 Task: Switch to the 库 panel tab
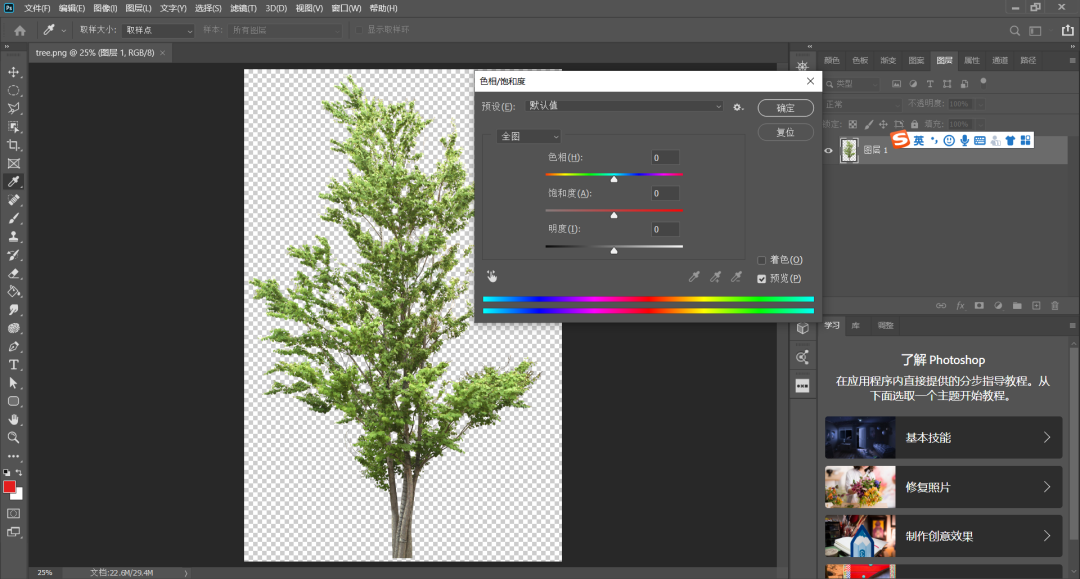[855, 326]
